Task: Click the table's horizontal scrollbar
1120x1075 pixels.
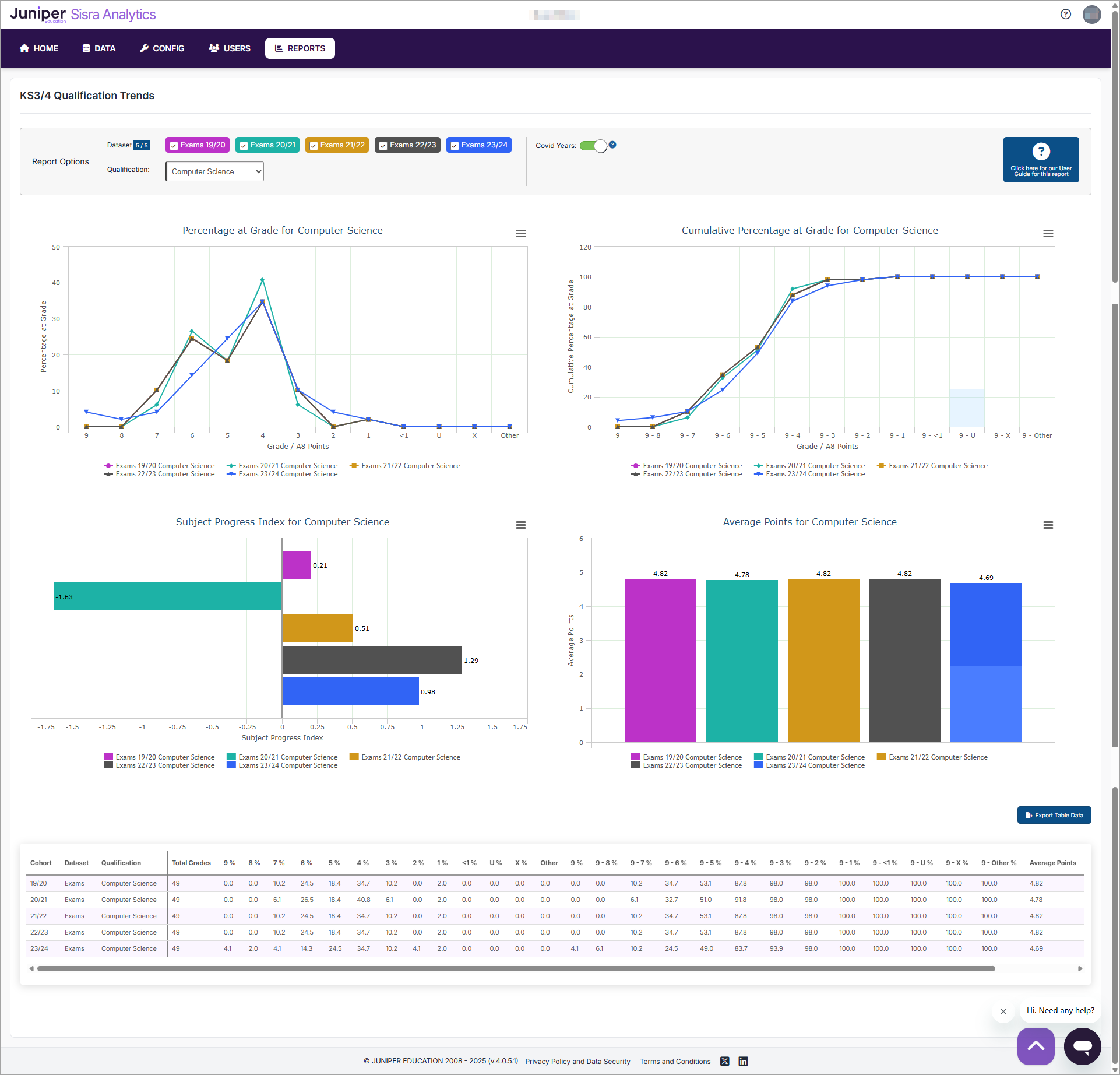Action: (x=515, y=968)
